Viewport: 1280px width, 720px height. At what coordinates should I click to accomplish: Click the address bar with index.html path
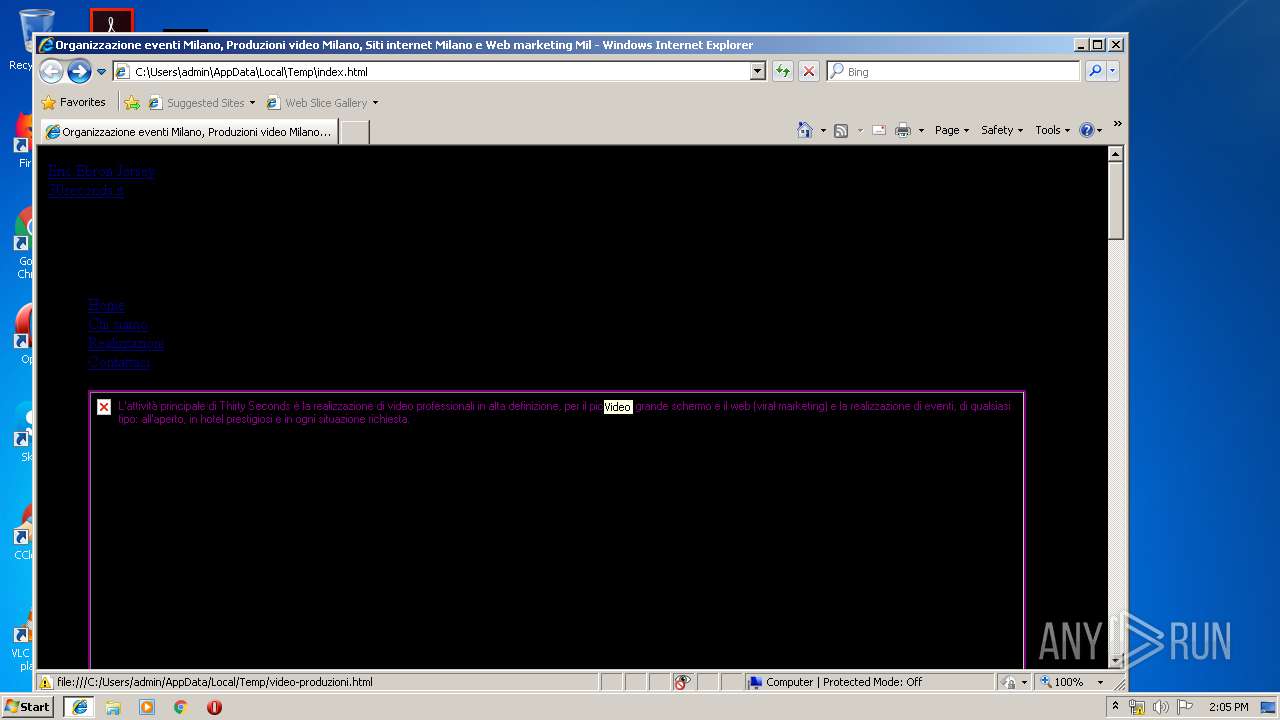[x=431, y=71]
